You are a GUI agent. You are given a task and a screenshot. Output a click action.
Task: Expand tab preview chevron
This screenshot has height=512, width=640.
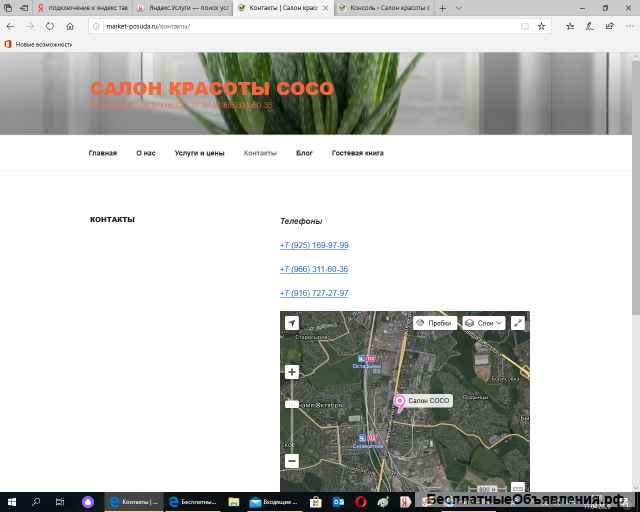pos(459,8)
